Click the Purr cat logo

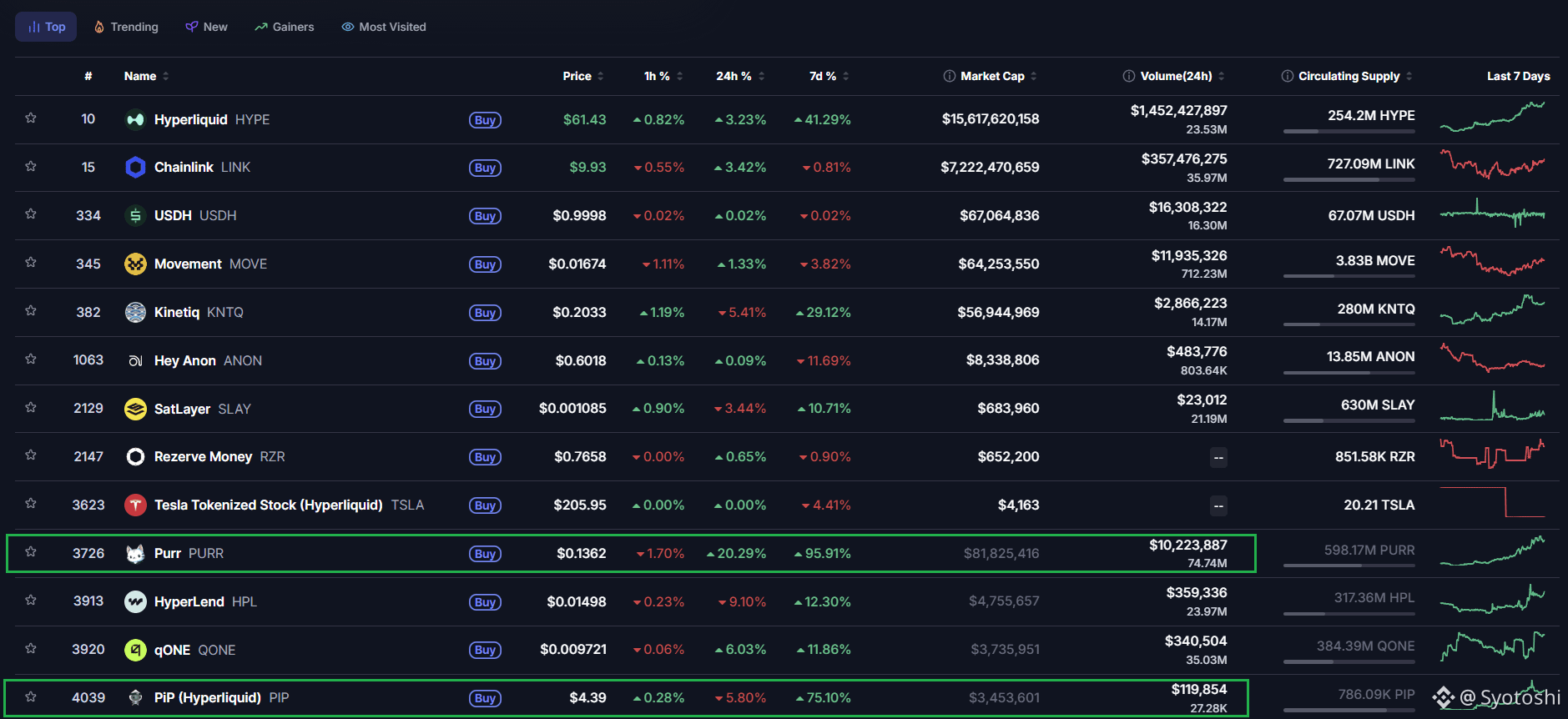tap(135, 554)
